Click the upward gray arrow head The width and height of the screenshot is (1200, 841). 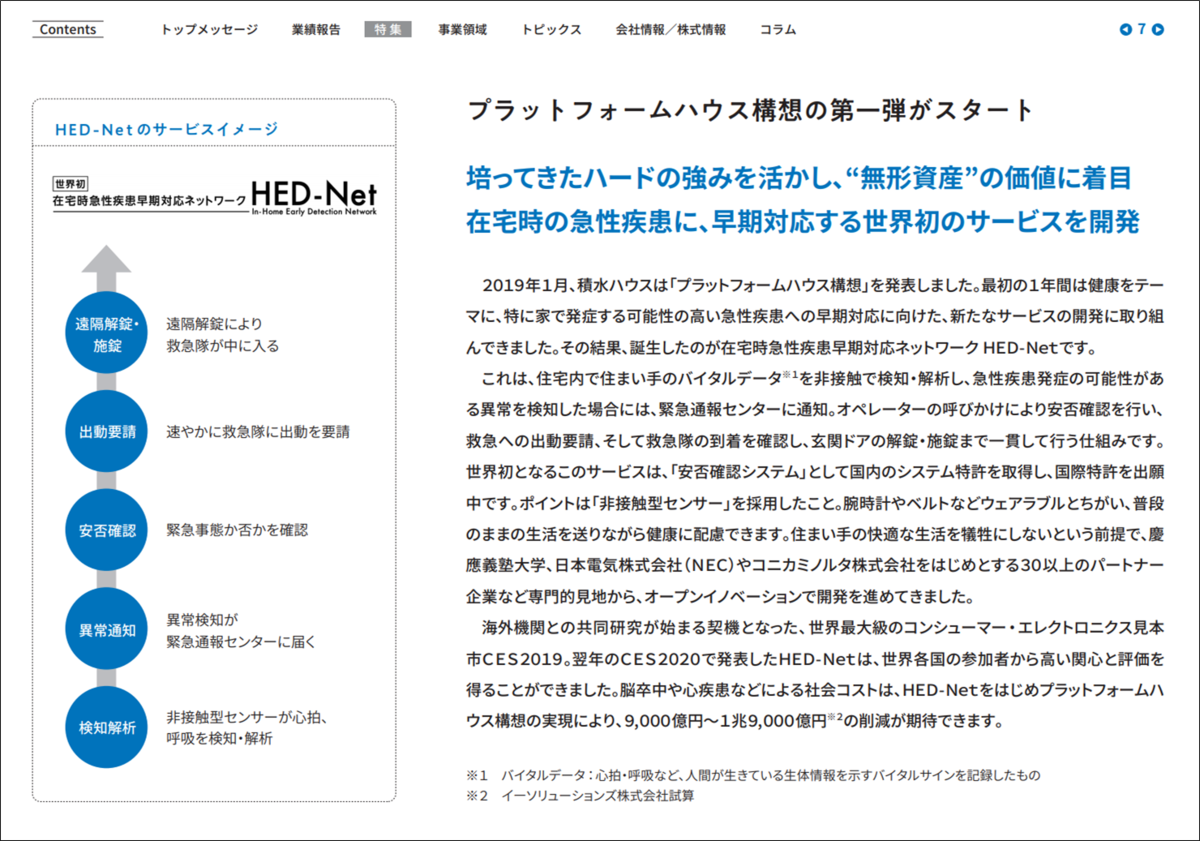[107, 260]
